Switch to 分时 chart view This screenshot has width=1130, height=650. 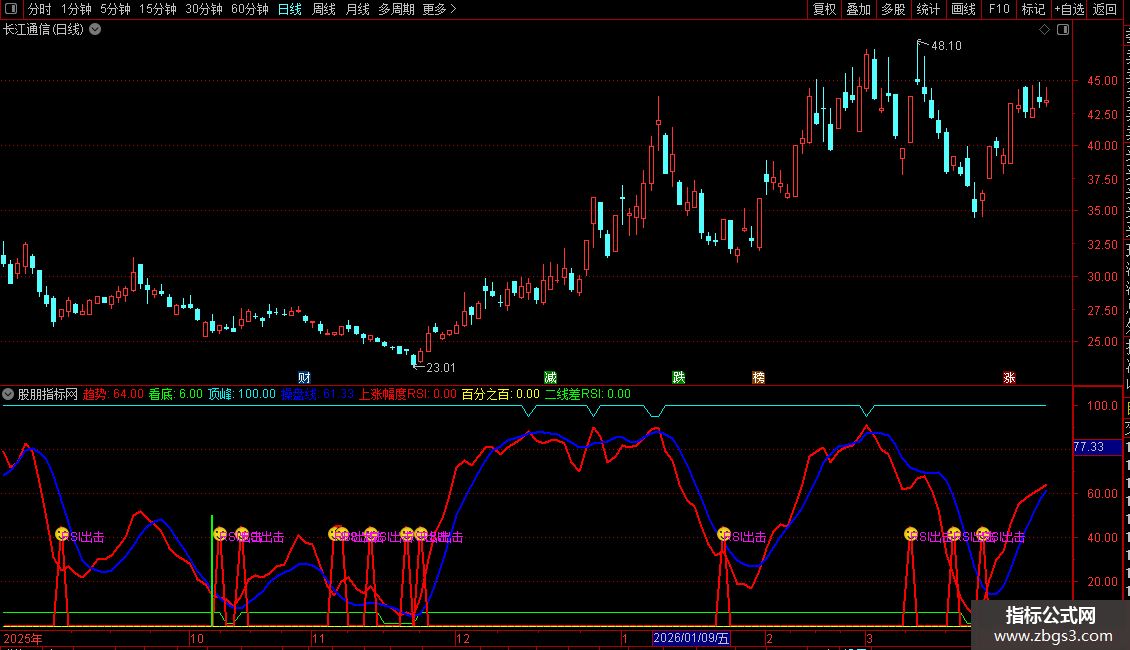pyautogui.click(x=40, y=9)
